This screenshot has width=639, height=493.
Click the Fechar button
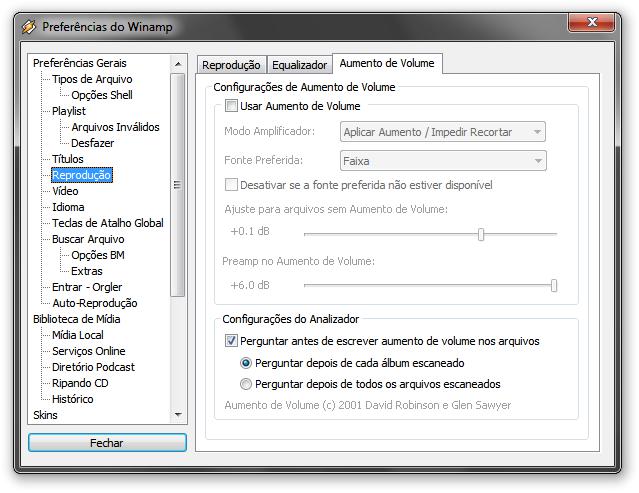pos(107,442)
